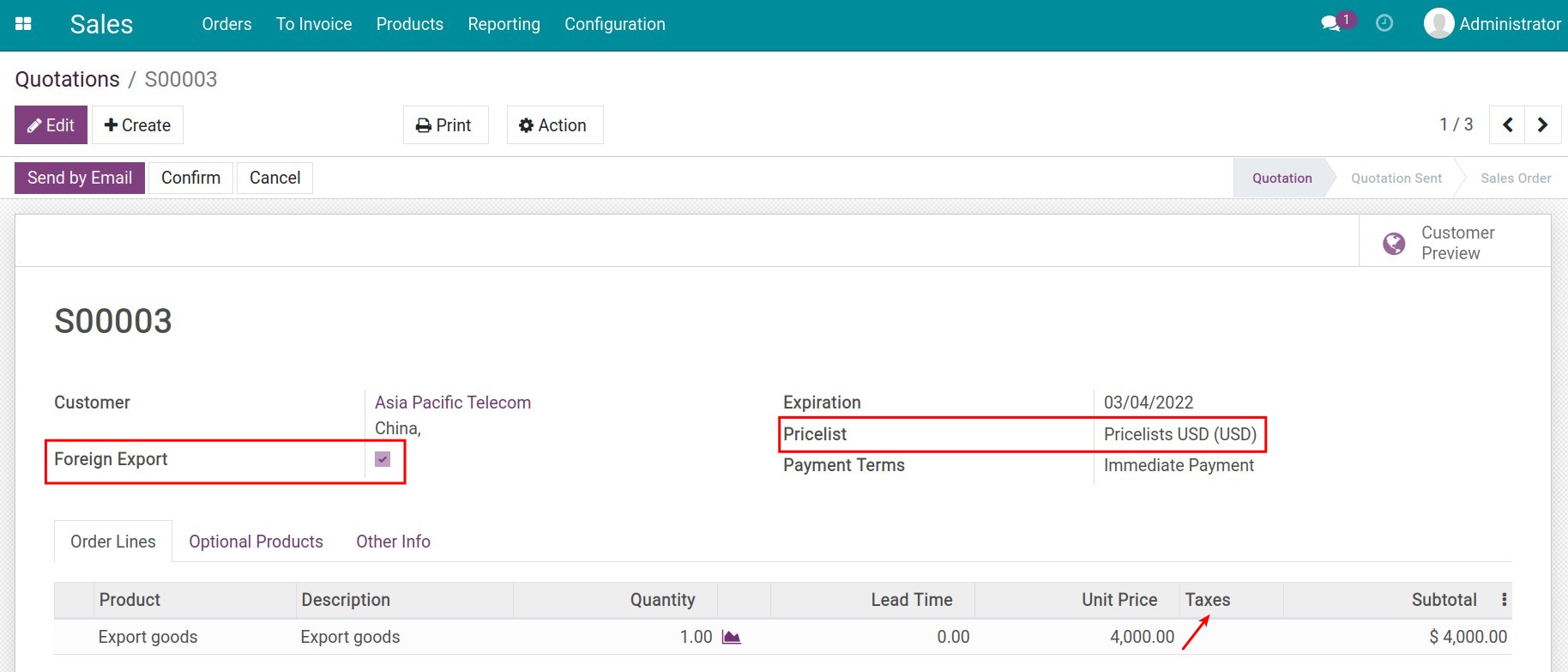Viewport: 1568px width, 672px height.
Task: Expand the Configuration menu
Action: click(614, 24)
